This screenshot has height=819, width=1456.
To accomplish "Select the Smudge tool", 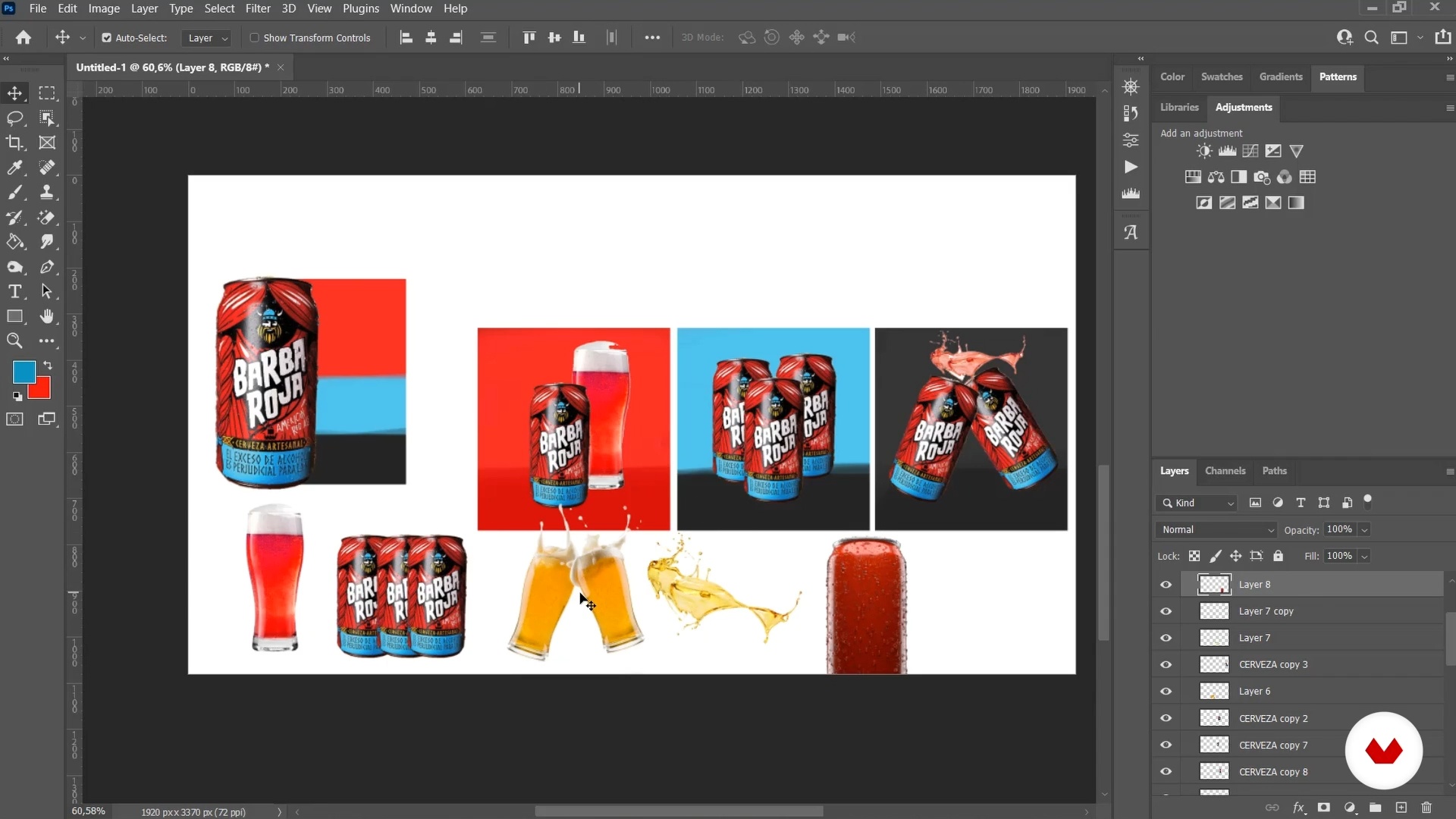I will tap(47, 242).
